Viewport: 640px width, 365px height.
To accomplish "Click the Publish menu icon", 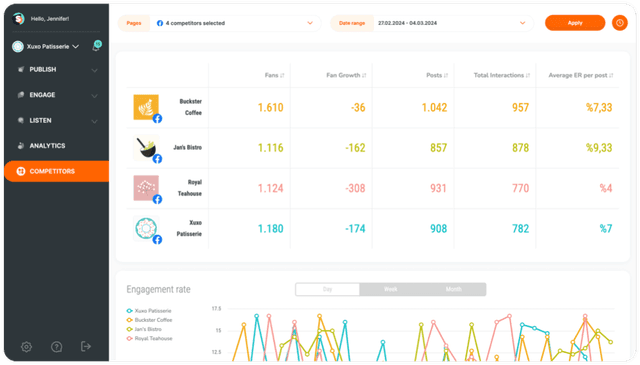I will 21,69.
